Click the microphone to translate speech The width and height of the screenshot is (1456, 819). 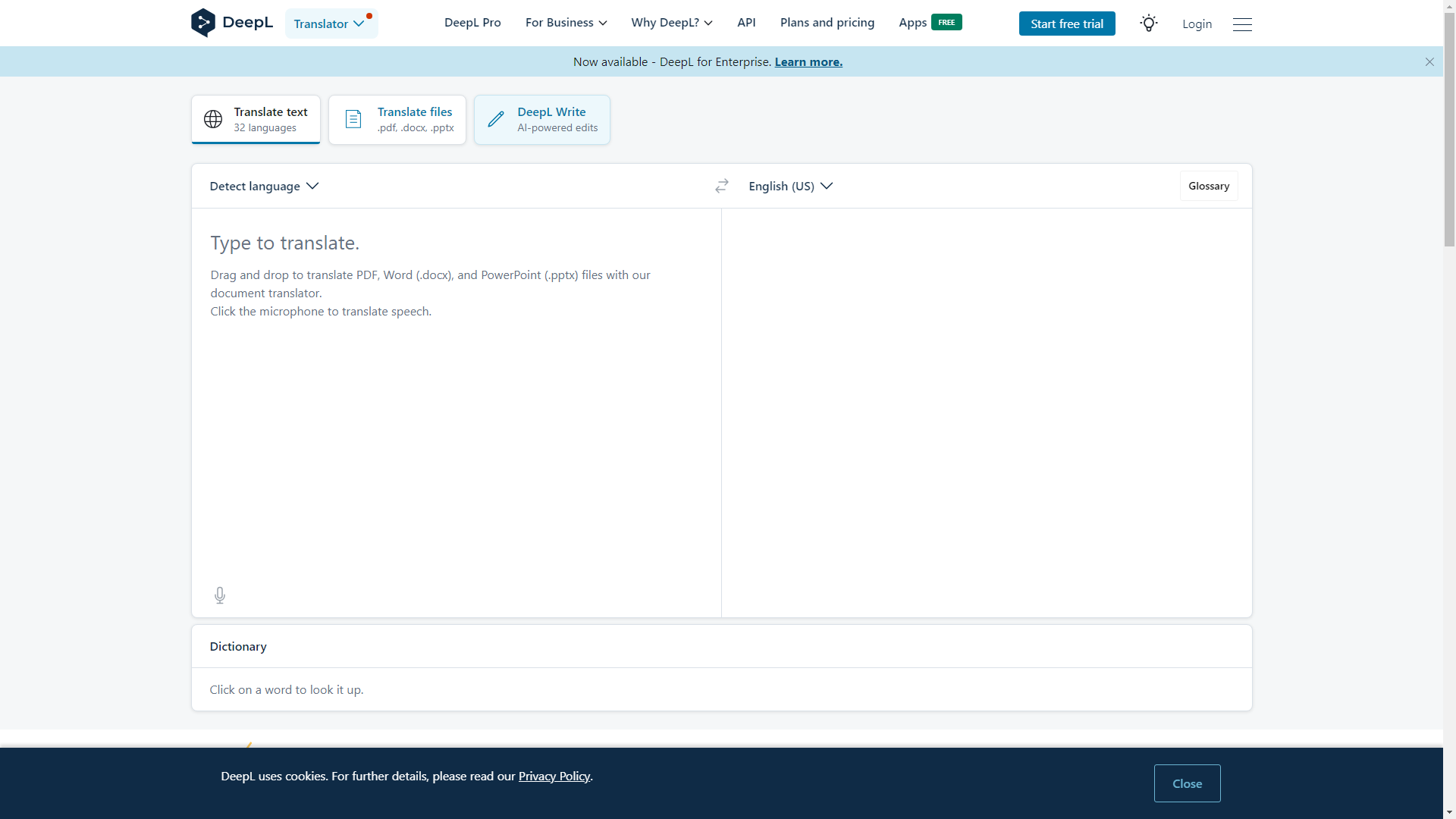pyautogui.click(x=220, y=595)
